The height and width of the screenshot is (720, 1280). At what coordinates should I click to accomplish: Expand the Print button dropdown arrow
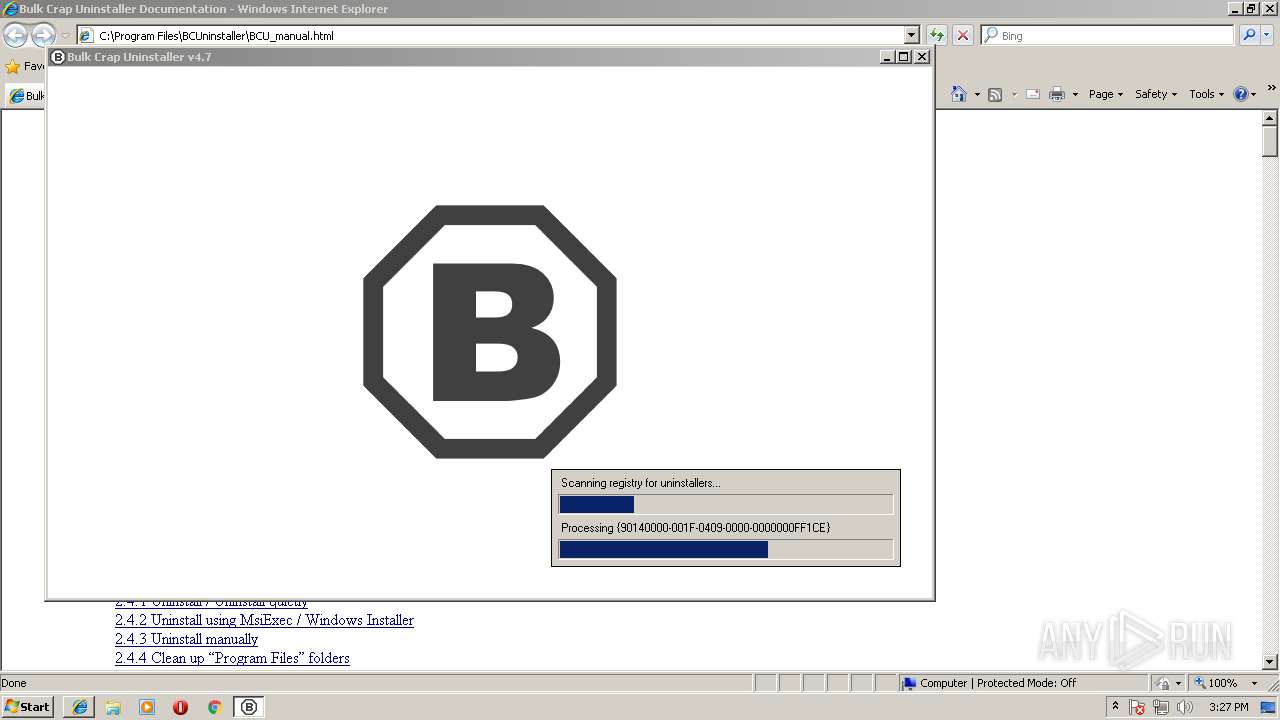[x=1075, y=94]
